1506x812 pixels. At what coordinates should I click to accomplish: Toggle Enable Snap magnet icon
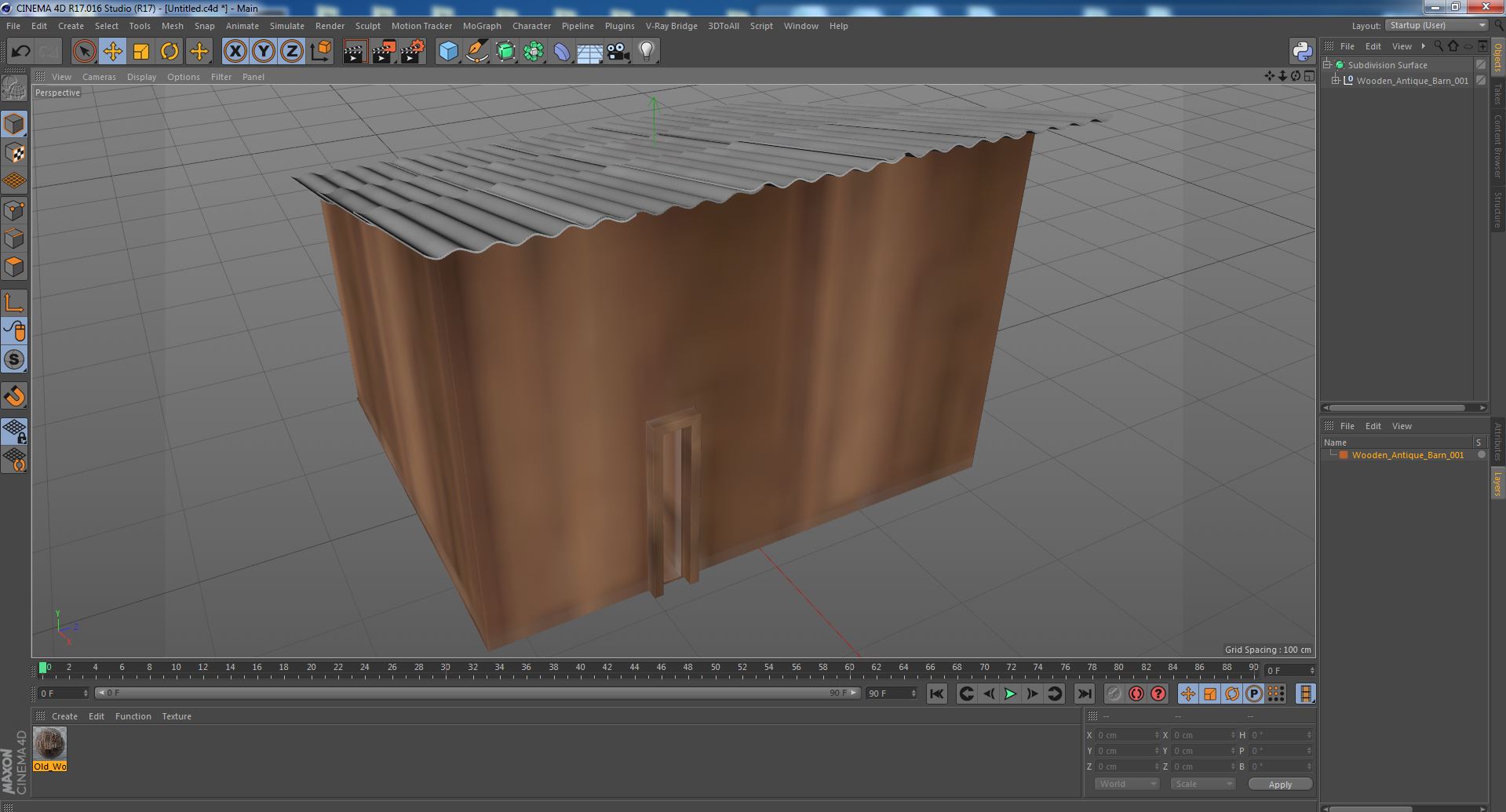pyautogui.click(x=14, y=396)
